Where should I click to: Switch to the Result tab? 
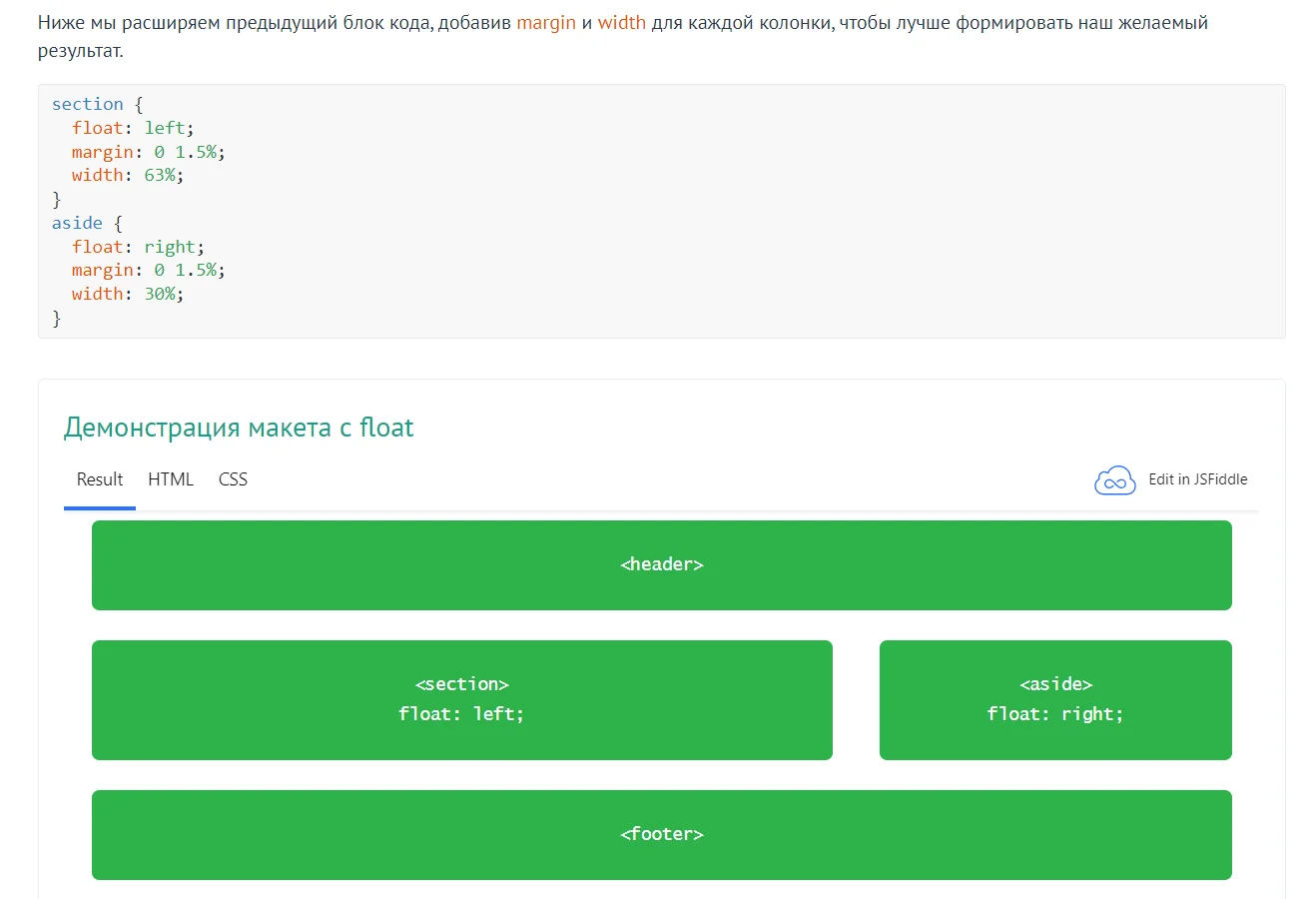pos(100,479)
